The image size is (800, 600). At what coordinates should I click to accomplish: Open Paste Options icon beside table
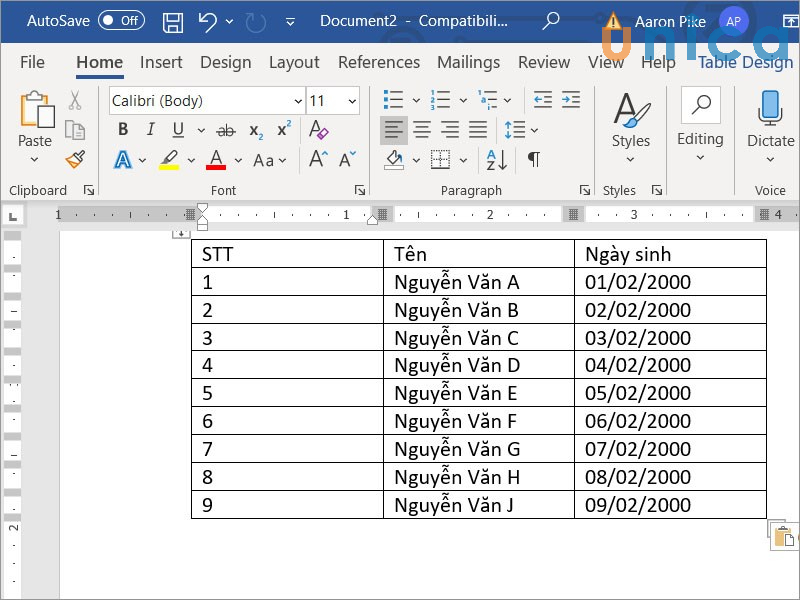[784, 536]
